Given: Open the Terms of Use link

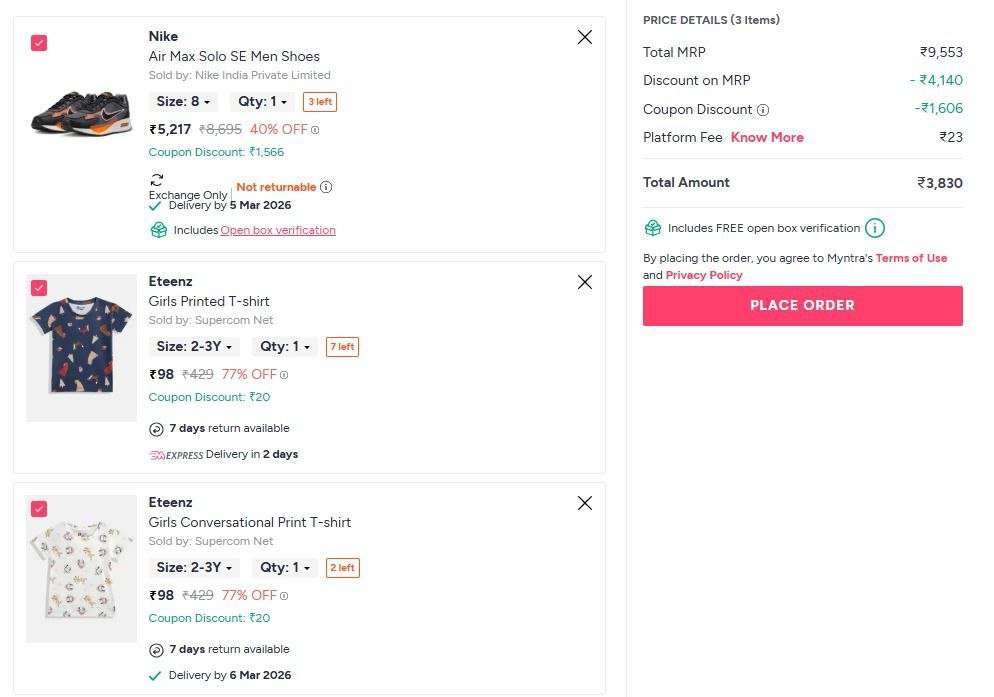Looking at the screenshot, I should point(911,258).
